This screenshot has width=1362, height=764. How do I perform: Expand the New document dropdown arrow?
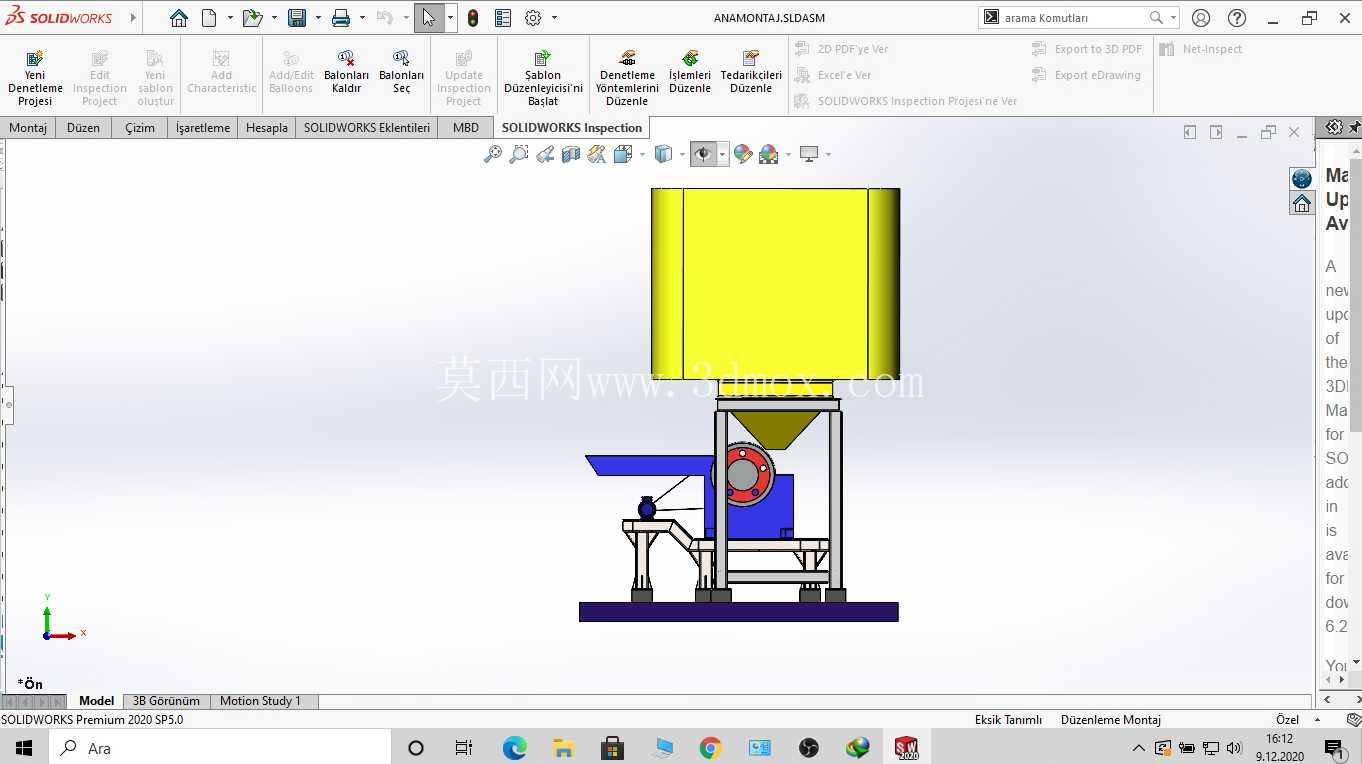point(230,18)
